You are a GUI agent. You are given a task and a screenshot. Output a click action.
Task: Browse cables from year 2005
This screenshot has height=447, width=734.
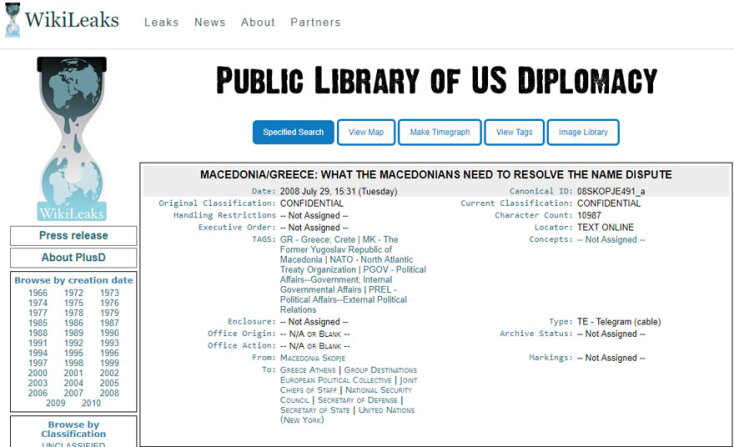110,383
